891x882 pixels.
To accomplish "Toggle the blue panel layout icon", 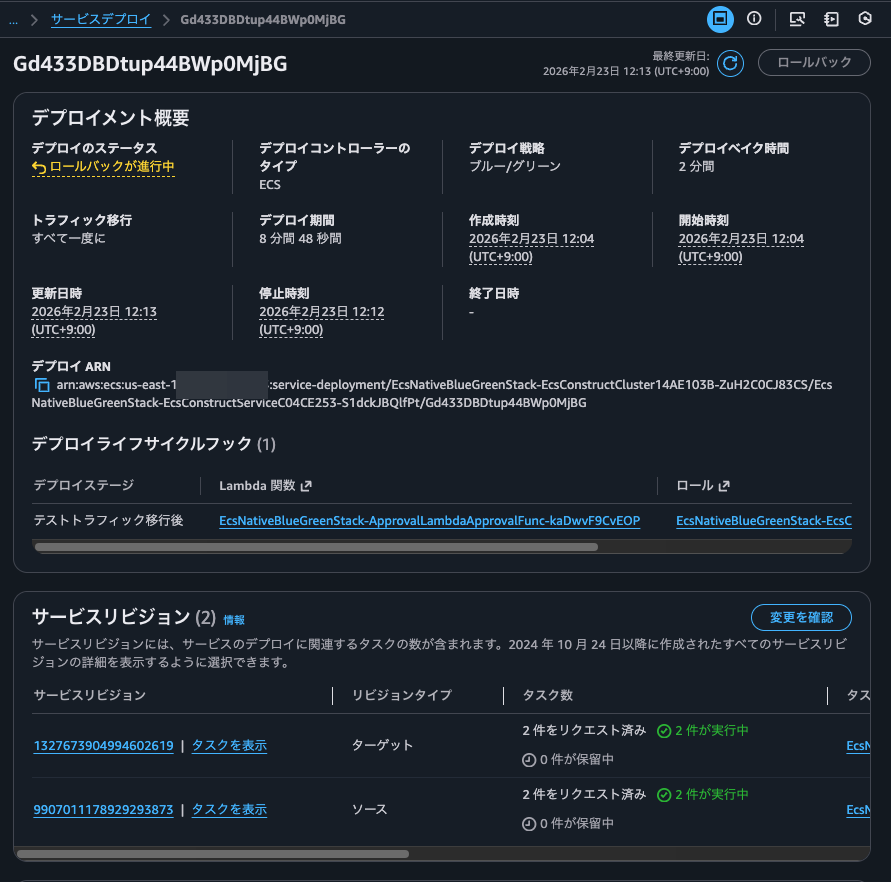I will click(720, 18).
